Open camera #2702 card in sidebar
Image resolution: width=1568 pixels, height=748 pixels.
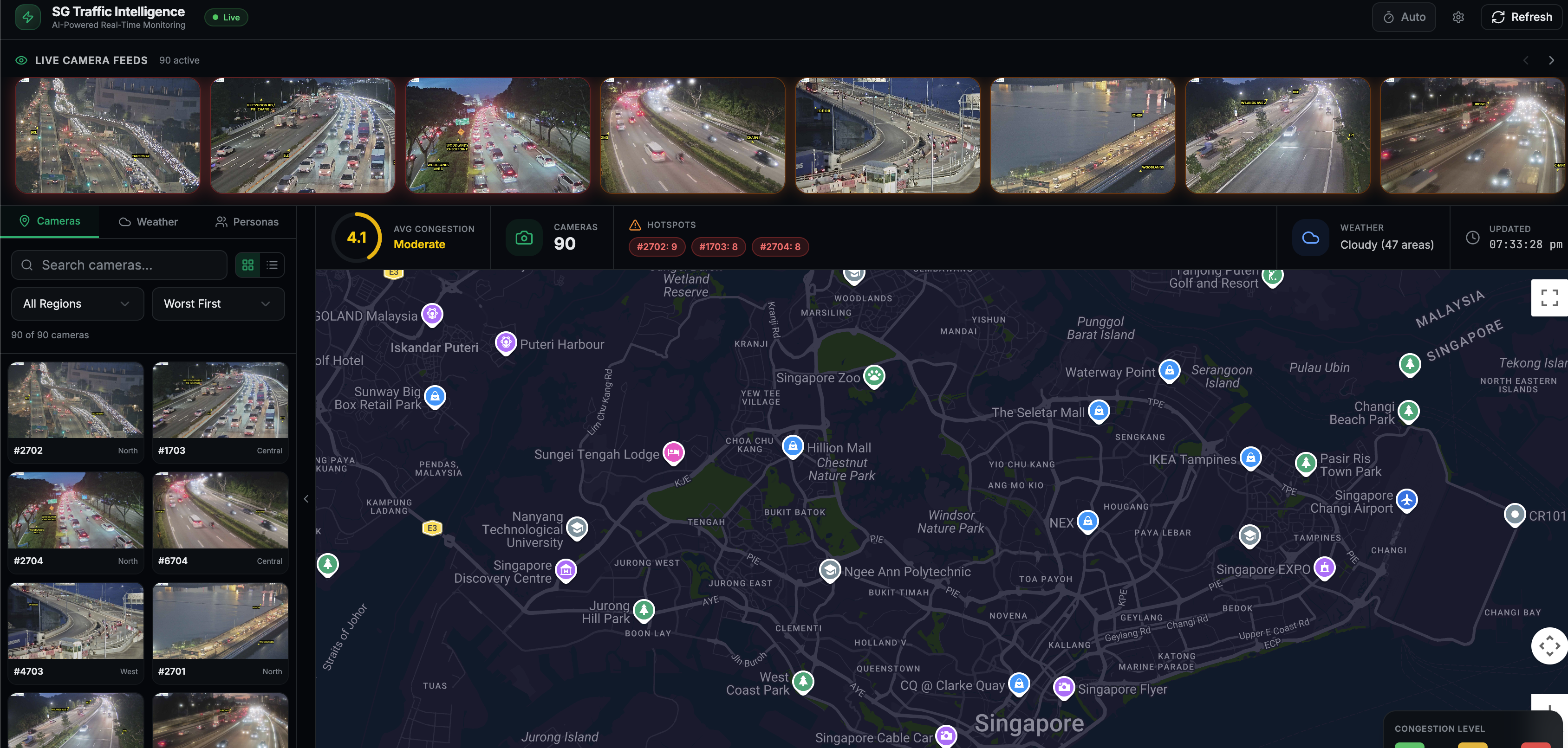click(76, 413)
